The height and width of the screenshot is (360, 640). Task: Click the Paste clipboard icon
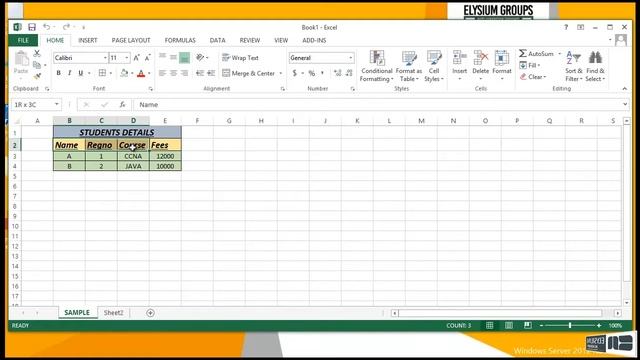[x=21, y=59]
